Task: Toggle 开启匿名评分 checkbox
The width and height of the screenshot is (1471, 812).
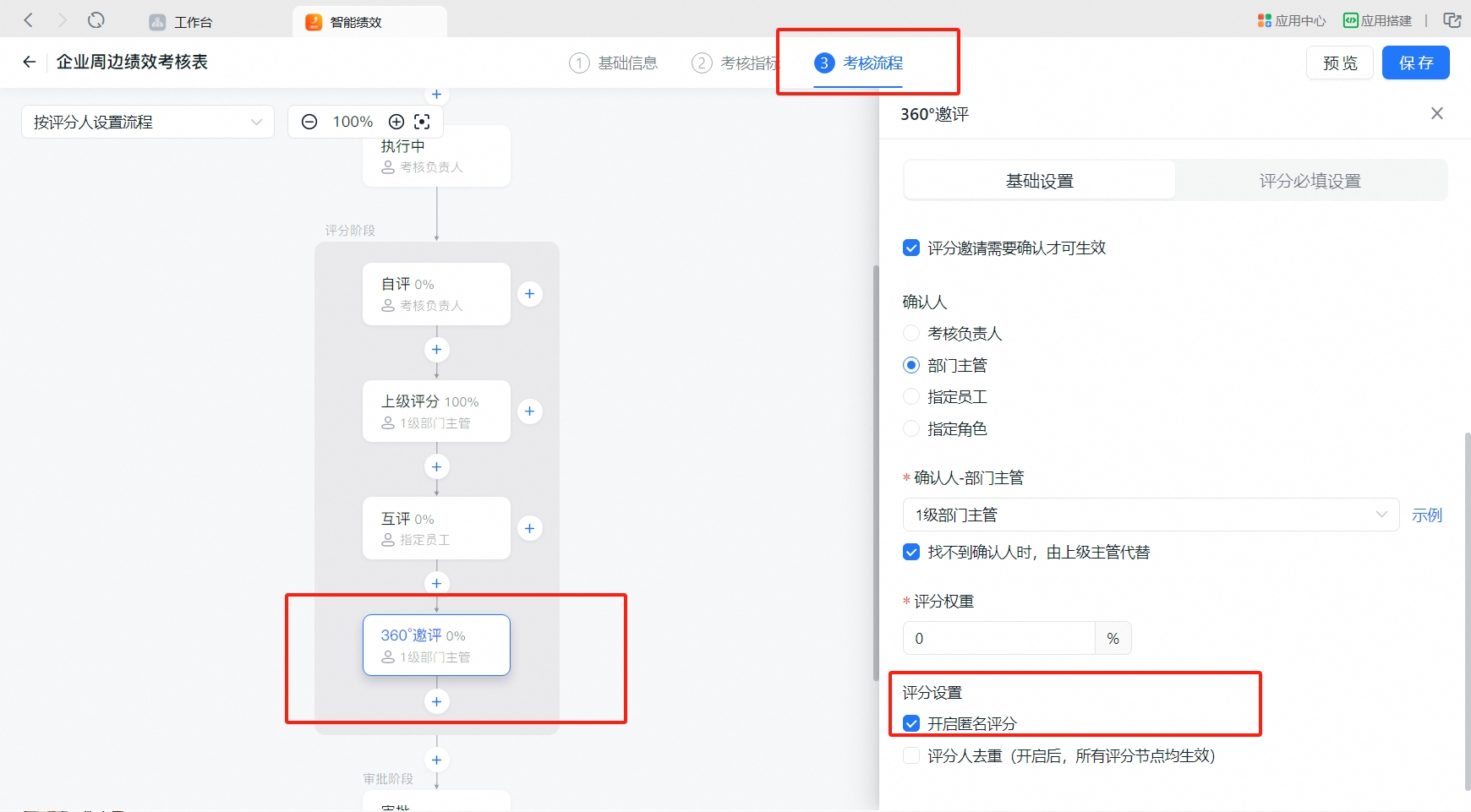Action: [x=911, y=723]
